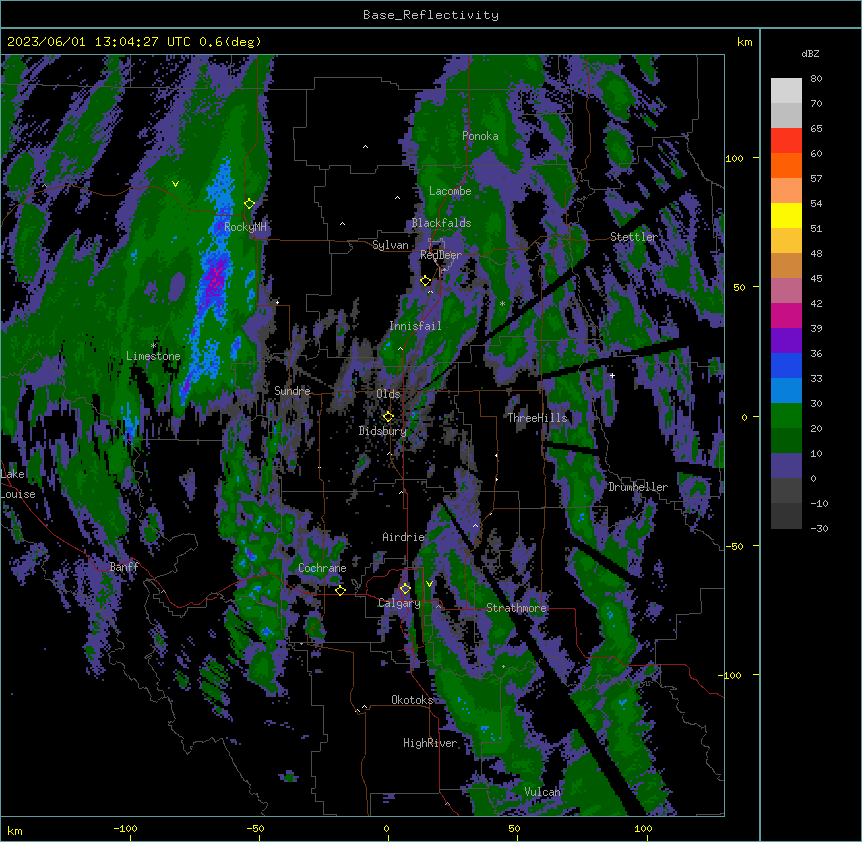Click the yellow diamond marker above Didsbury
862x842 pixels.
[388, 416]
